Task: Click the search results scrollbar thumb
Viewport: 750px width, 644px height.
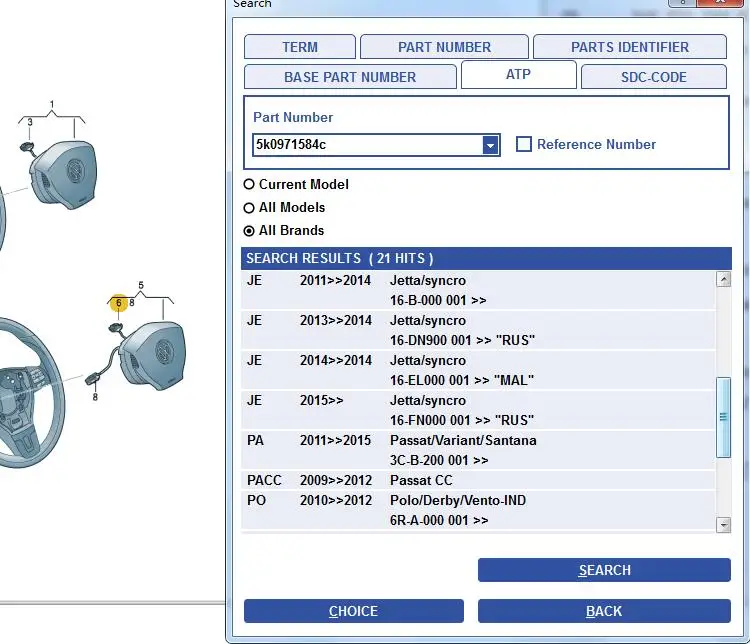Action: [723, 417]
